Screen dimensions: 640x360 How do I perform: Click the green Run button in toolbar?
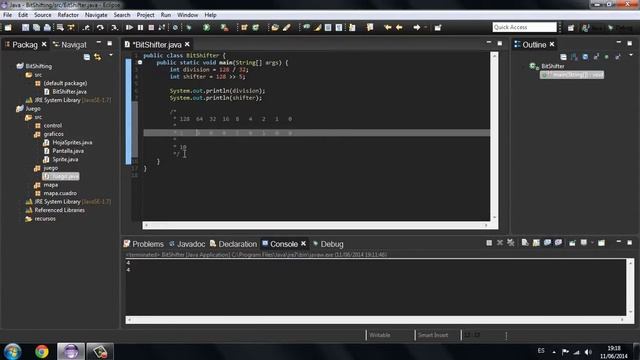click(x=207, y=27)
